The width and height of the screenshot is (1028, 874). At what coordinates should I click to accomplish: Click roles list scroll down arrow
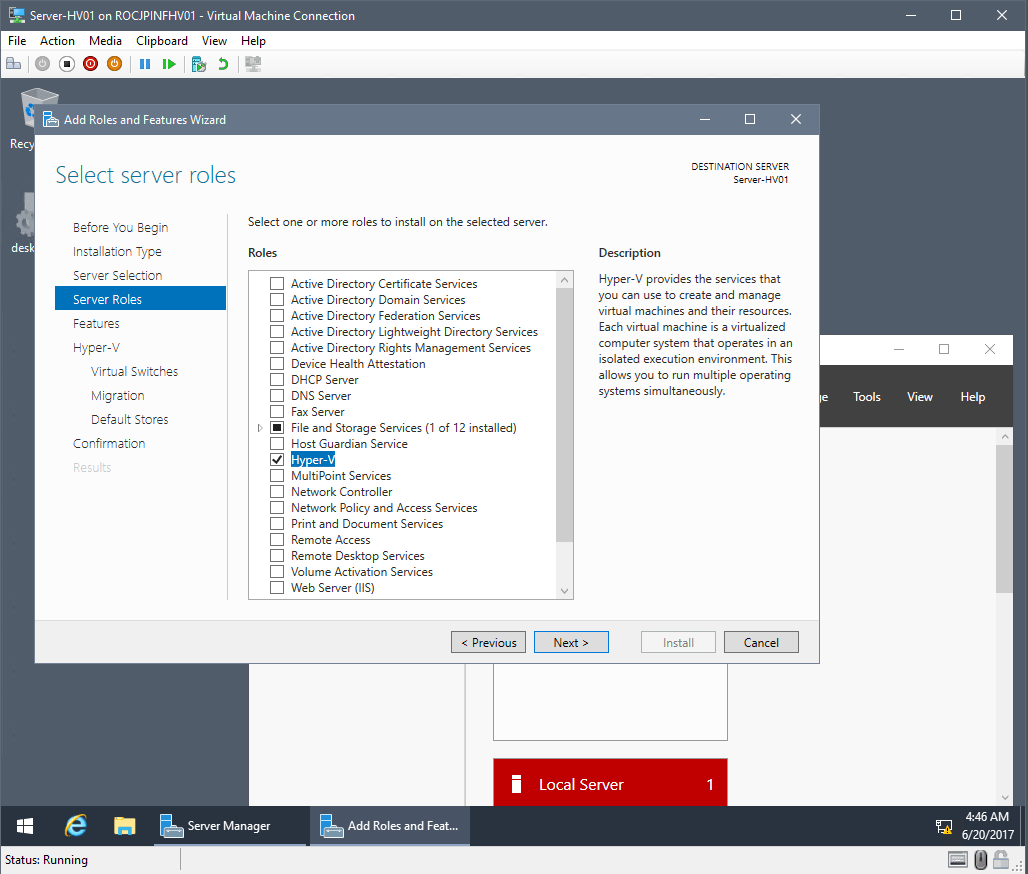tap(564, 591)
